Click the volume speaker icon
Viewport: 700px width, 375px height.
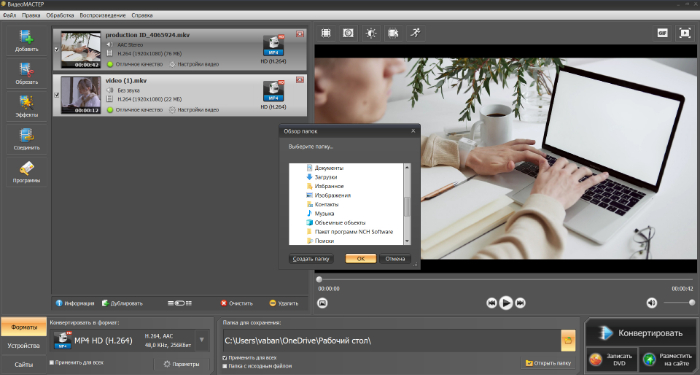tap(651, 303)
